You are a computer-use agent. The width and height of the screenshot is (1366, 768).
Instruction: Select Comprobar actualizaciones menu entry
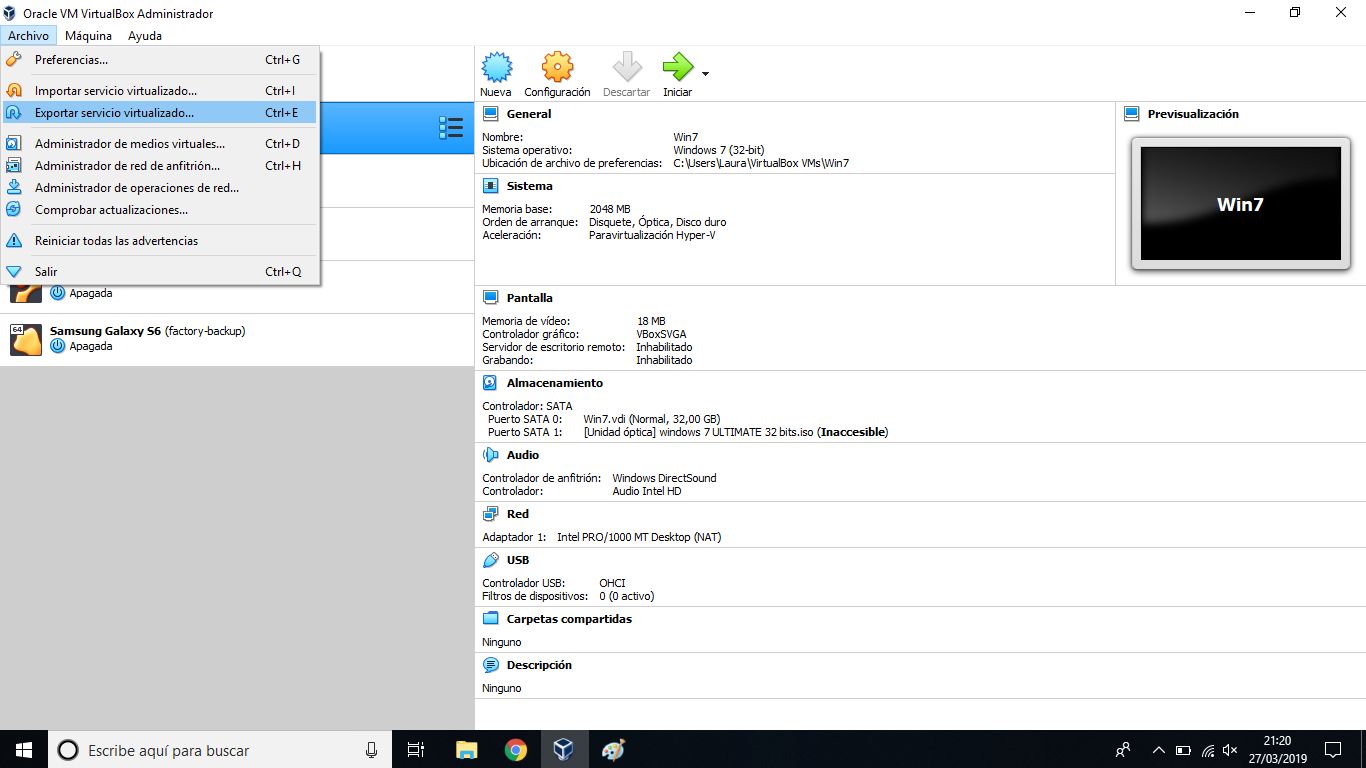point(111,210)
